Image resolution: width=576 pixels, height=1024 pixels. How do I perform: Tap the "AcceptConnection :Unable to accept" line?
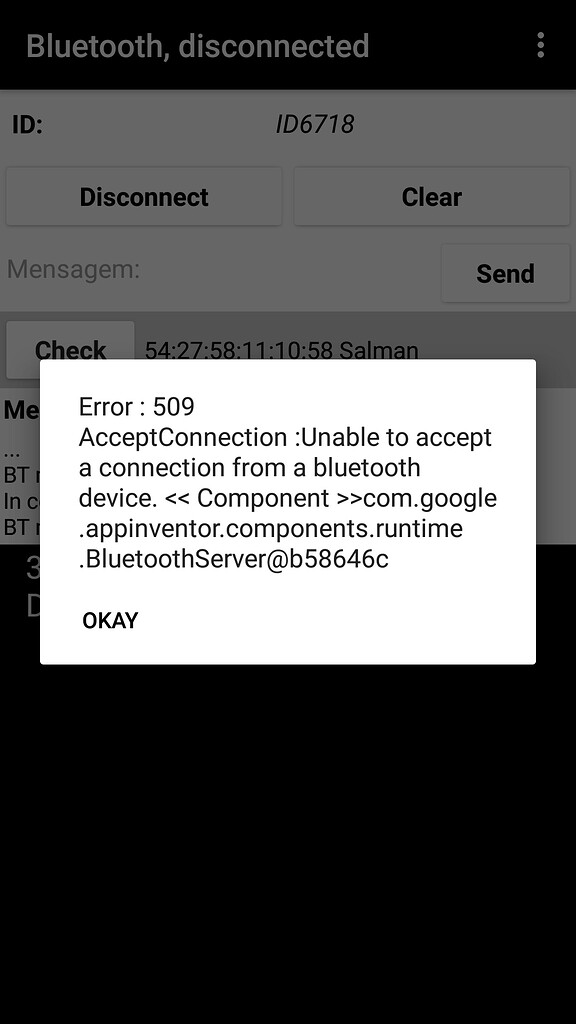point(285,437)
